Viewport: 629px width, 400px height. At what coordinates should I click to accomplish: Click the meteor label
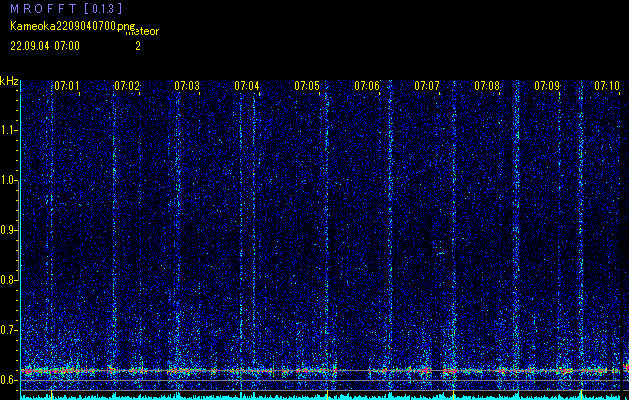tap(142, 32)
